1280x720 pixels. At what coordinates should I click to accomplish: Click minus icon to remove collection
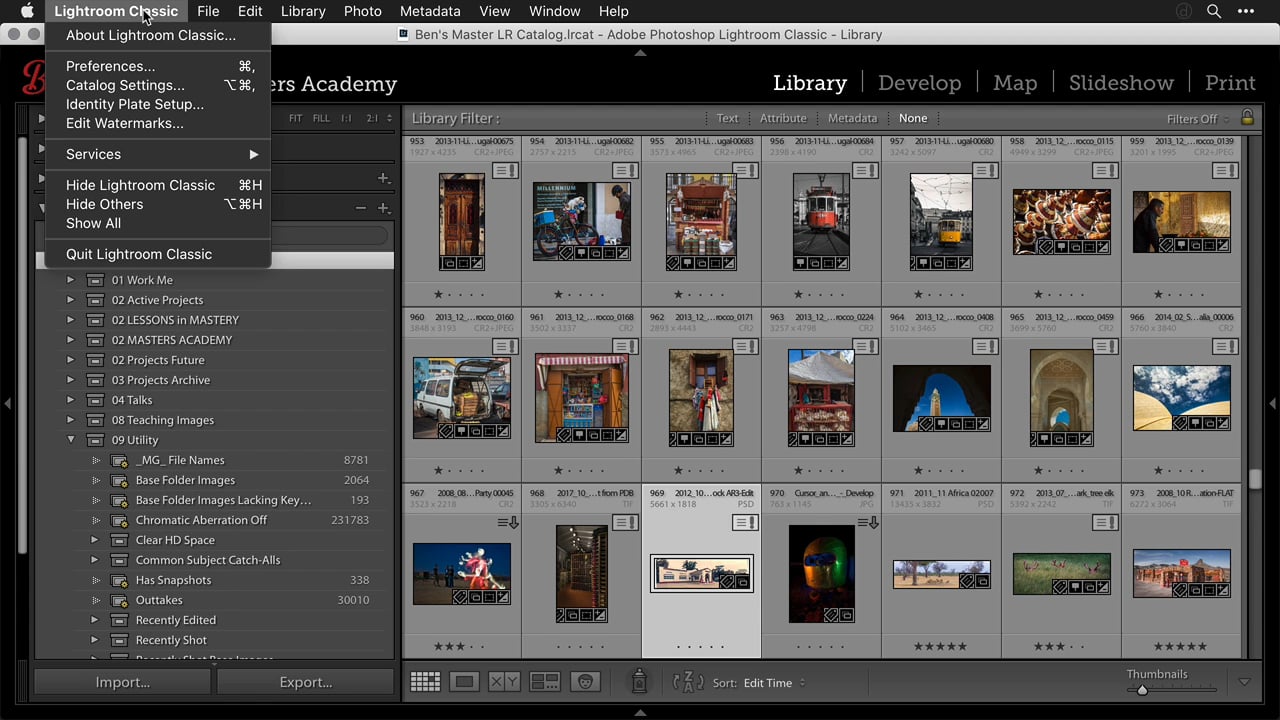point(361,208)
